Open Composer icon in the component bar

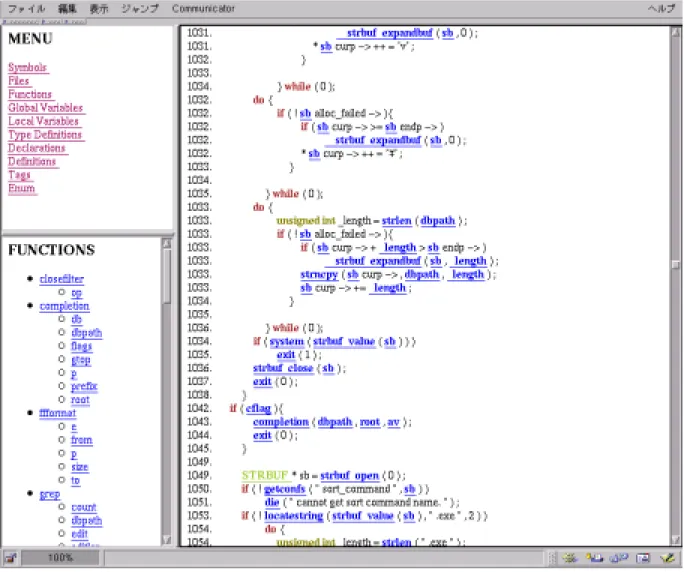[x=667, y=558]
